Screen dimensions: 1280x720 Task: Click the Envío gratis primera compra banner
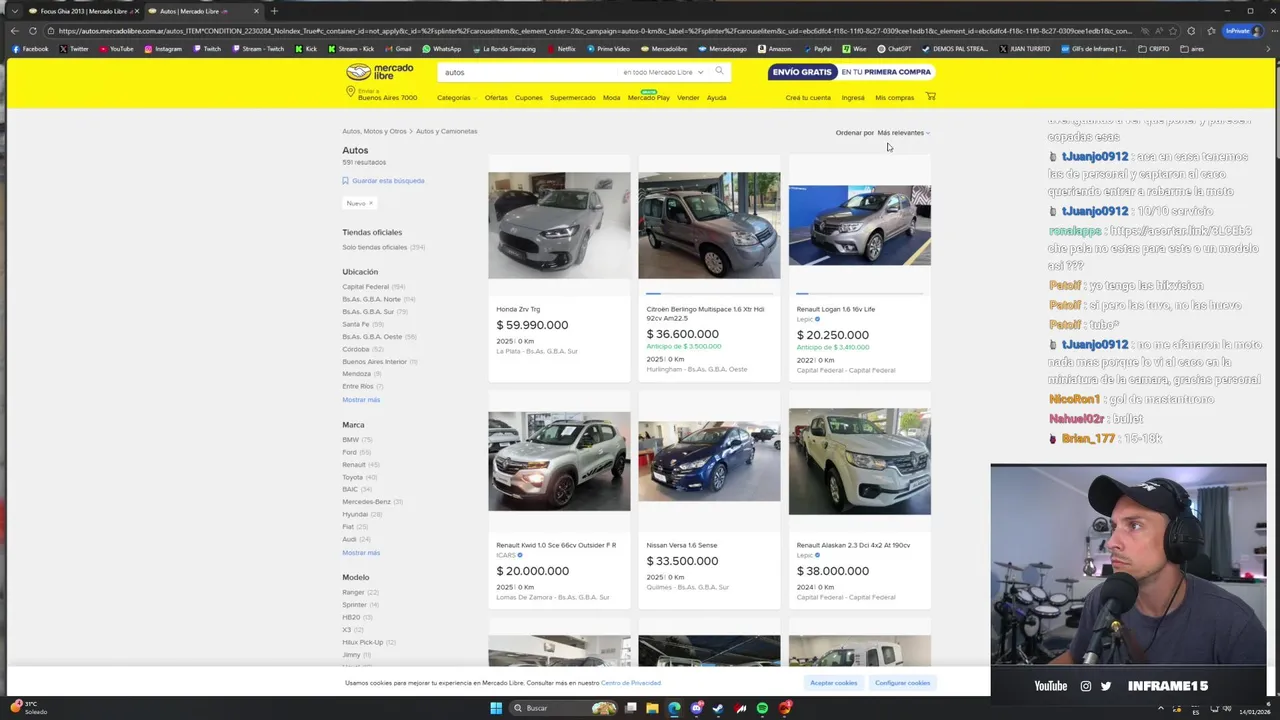pyautogui.click(x=852, y=72)
